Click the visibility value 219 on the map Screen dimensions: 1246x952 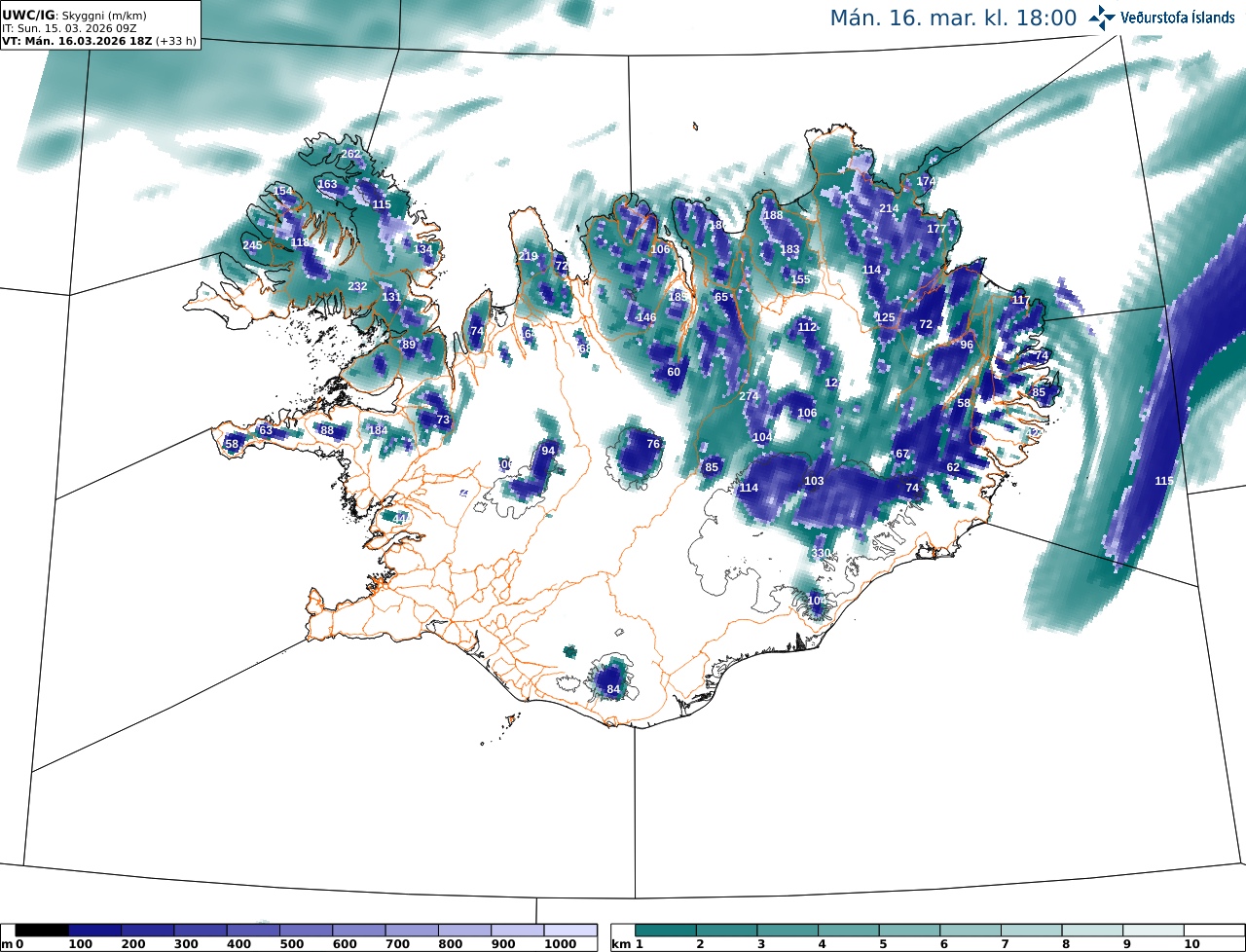(x=529, y=256)
